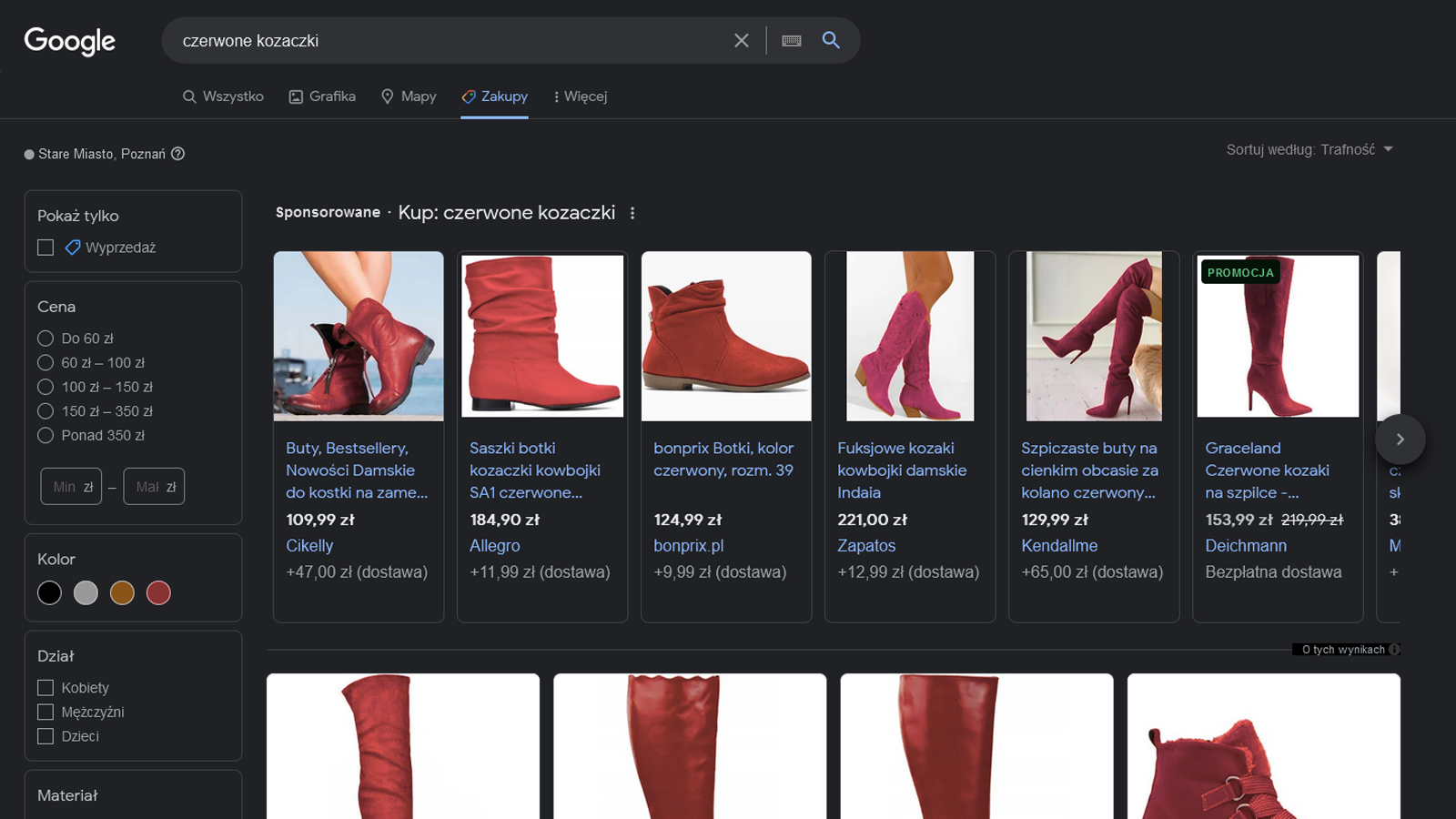Click the Min price input field
This screenshot has height=819, width=1456.
pos(71,486)
